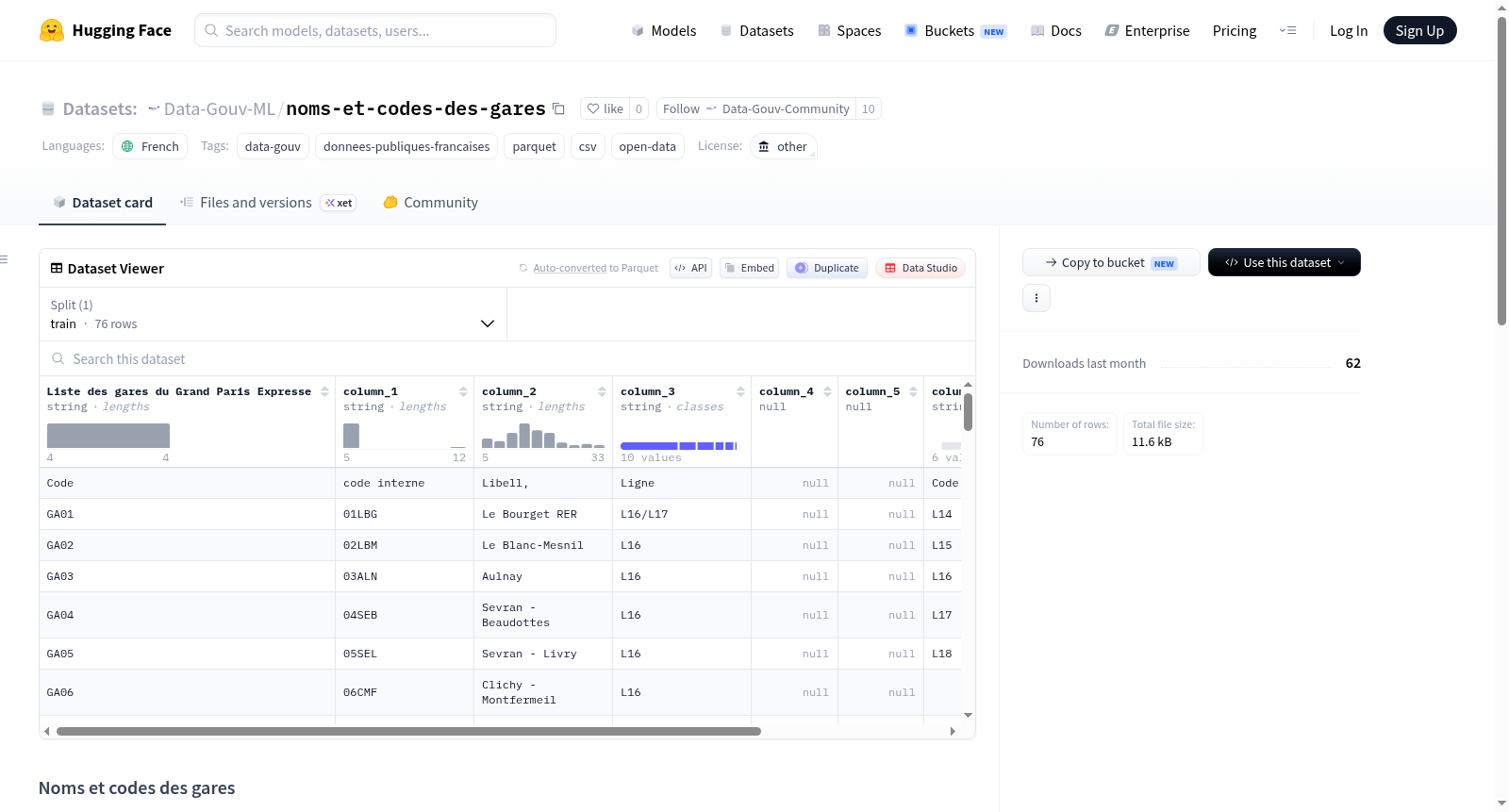Click the like count 0
This screenshot has height=812, width=1509.
click(638, 108)
